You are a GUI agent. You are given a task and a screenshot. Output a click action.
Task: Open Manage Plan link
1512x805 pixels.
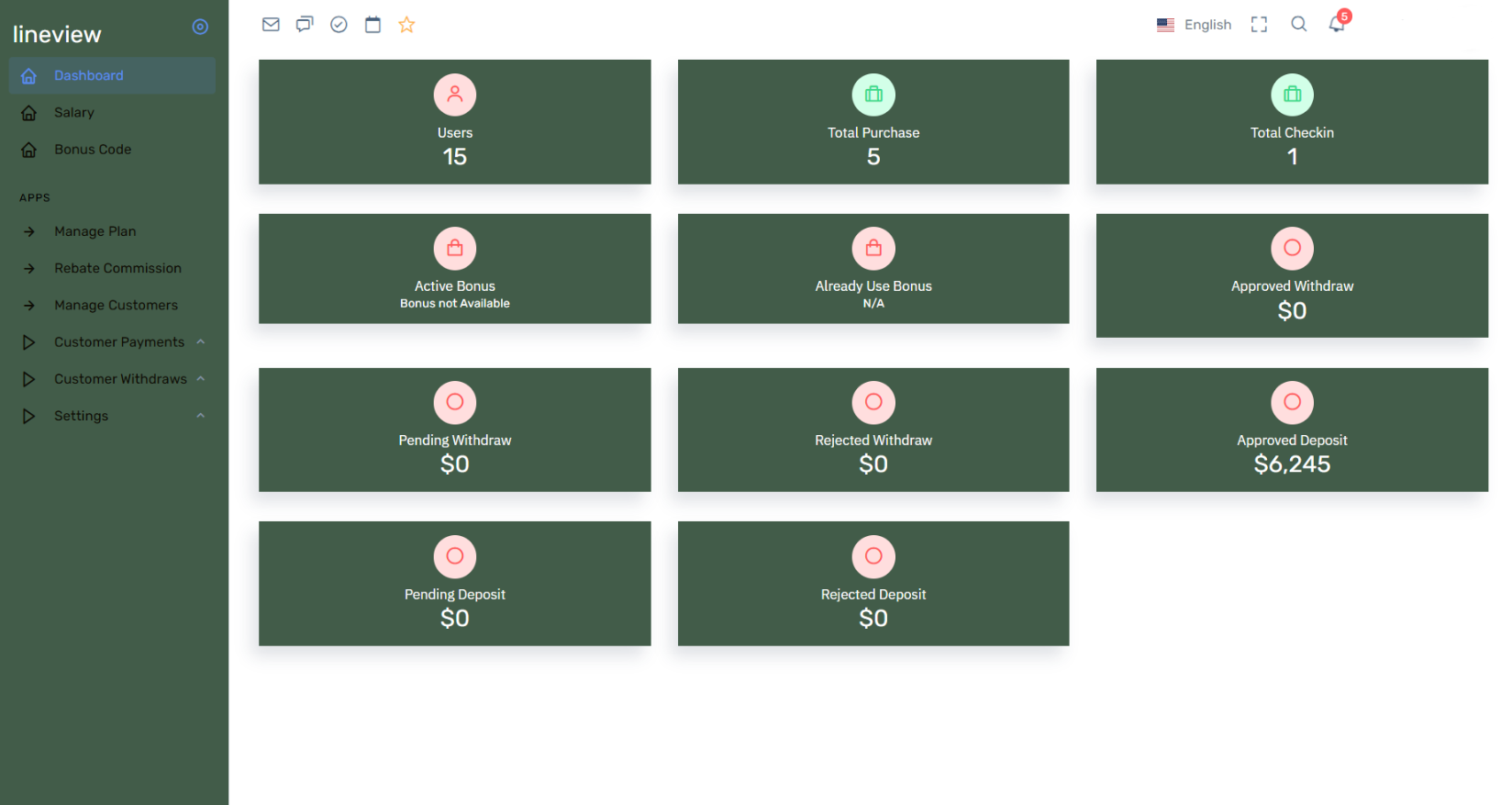point(94,231)
